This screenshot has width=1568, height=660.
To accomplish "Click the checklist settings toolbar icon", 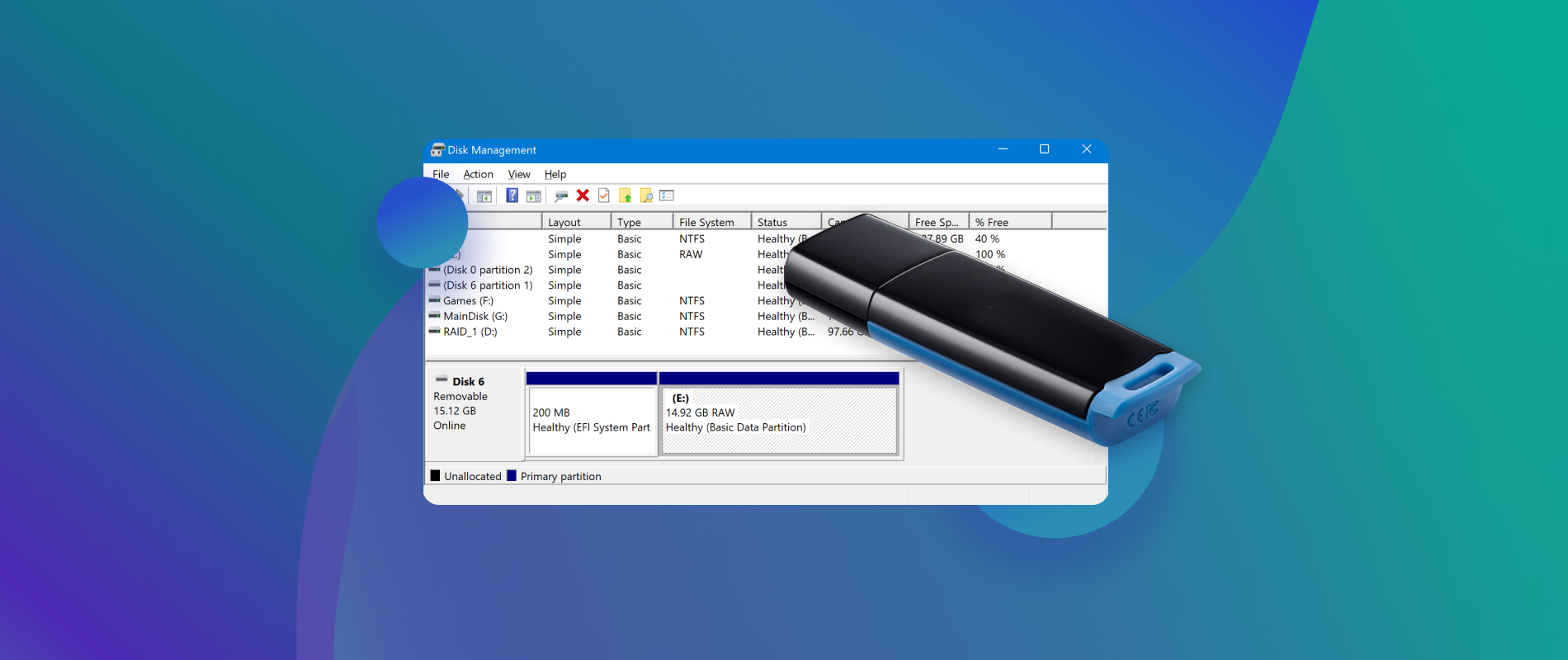I will click(x=667, y=196).
